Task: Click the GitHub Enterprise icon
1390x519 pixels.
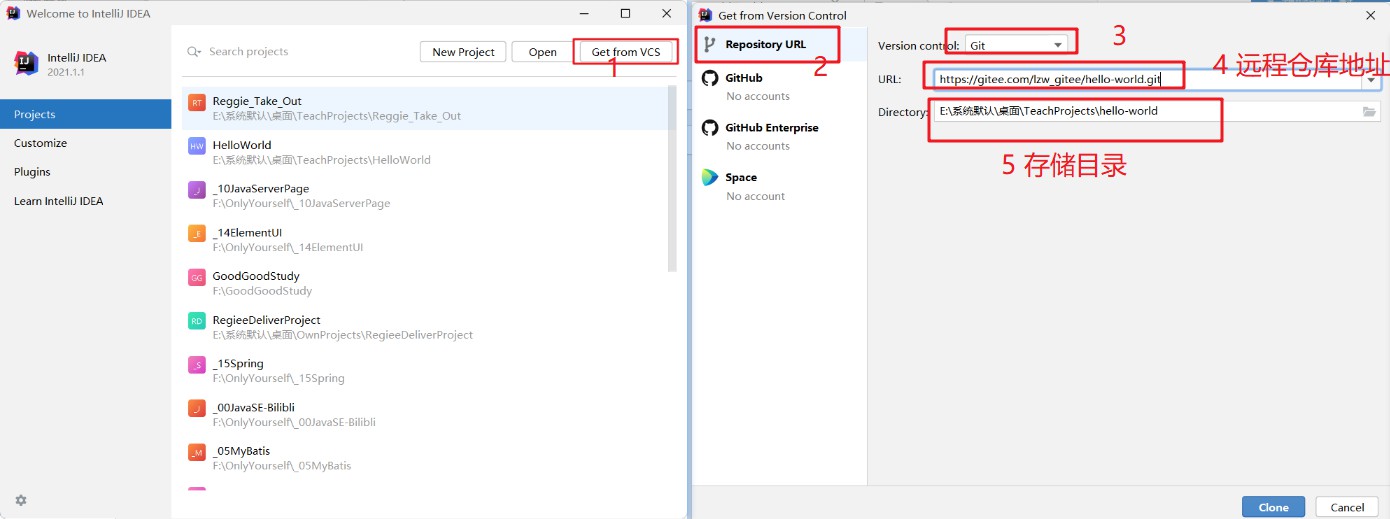Action: coord(710,128)
